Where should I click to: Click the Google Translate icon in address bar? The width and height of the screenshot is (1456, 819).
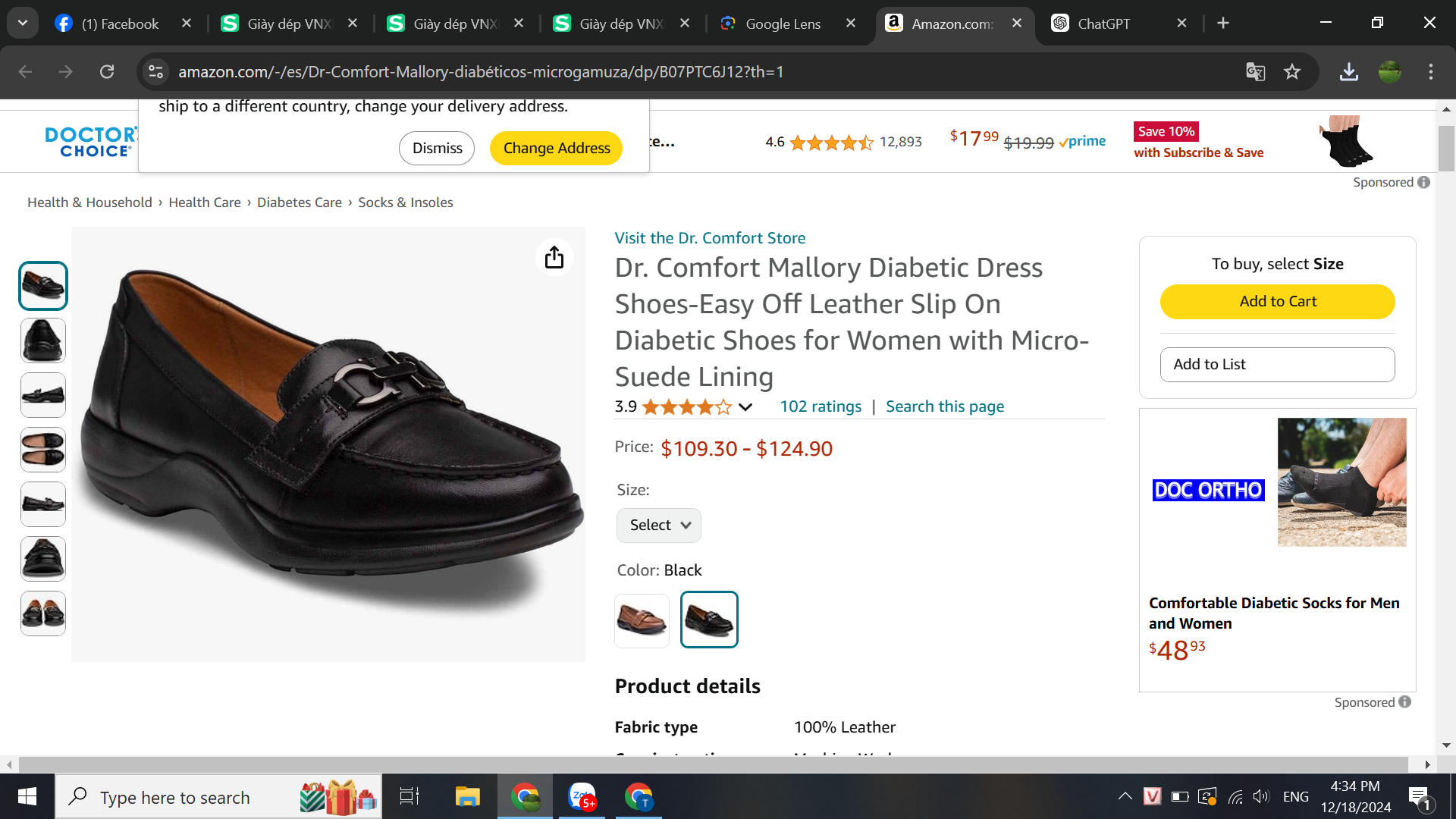click(1255, 72)
